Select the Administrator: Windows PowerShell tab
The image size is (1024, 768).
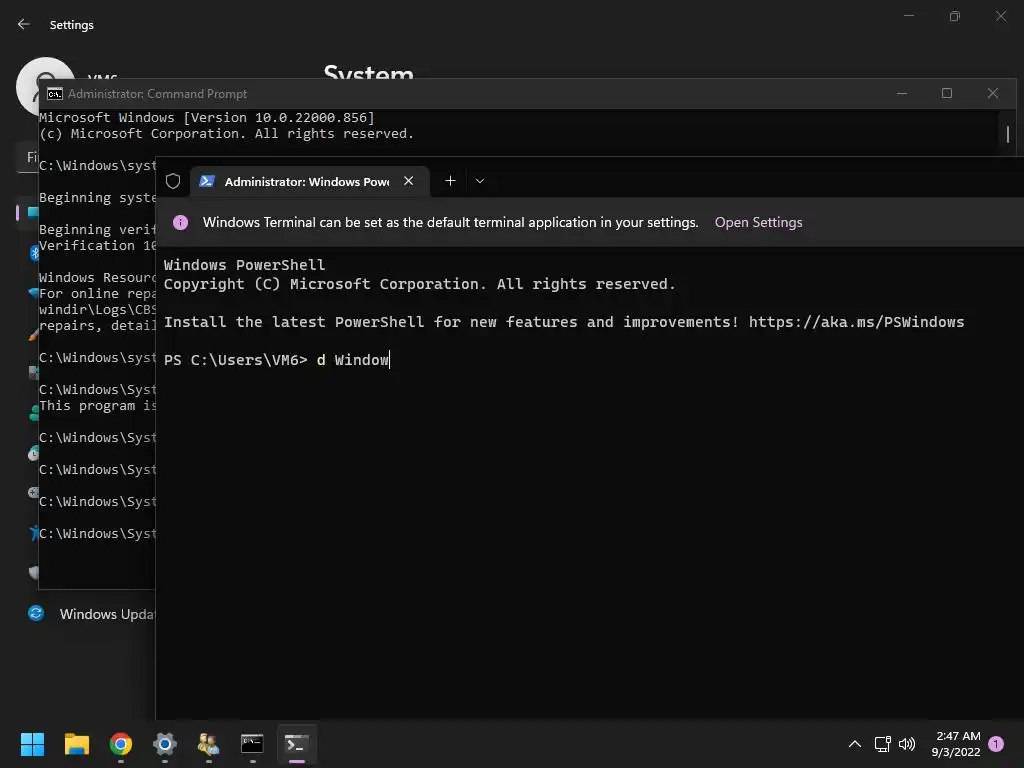(x=310, y=182)
